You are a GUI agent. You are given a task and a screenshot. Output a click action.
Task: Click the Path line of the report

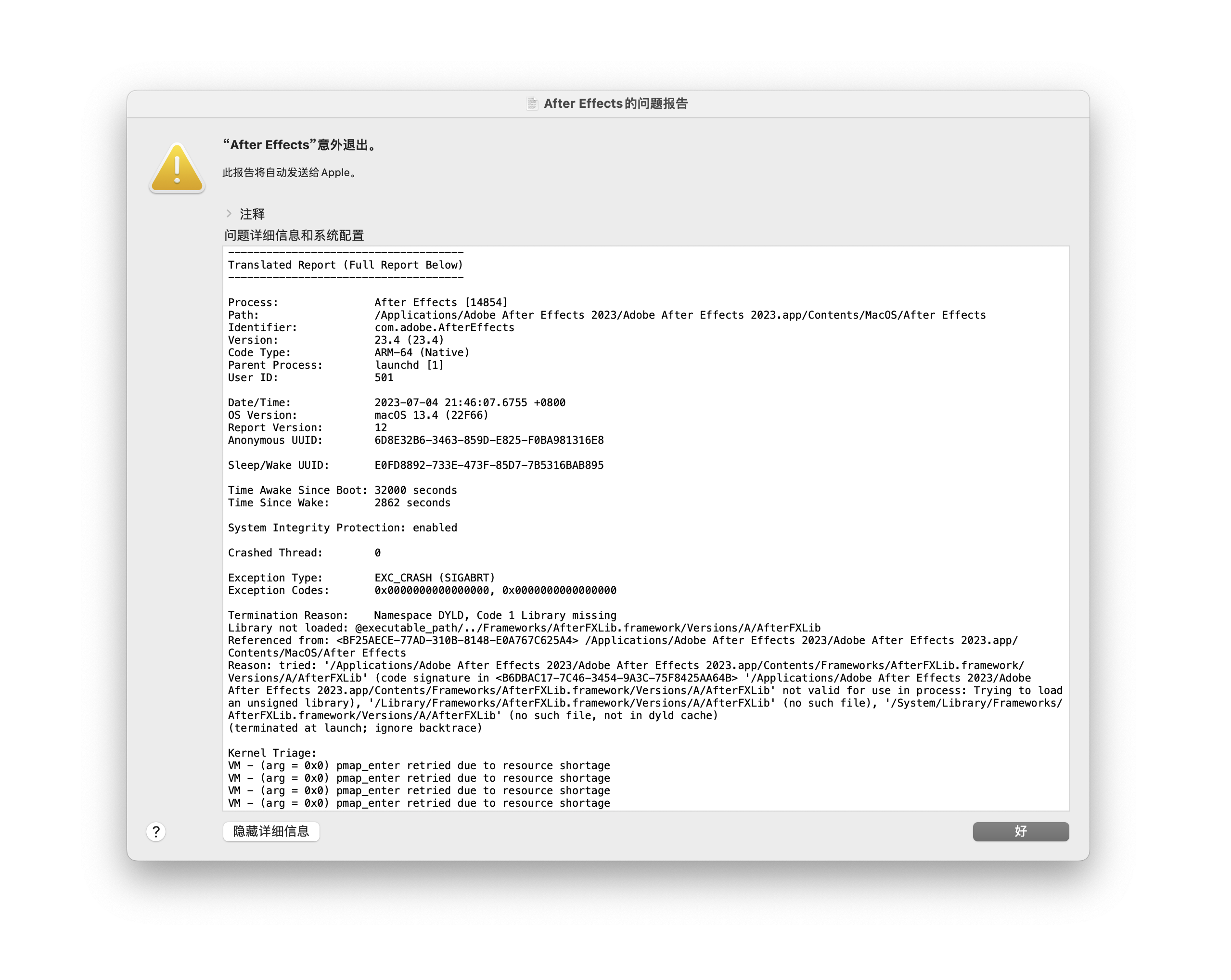pyautogui.click(x=606, y=315)
